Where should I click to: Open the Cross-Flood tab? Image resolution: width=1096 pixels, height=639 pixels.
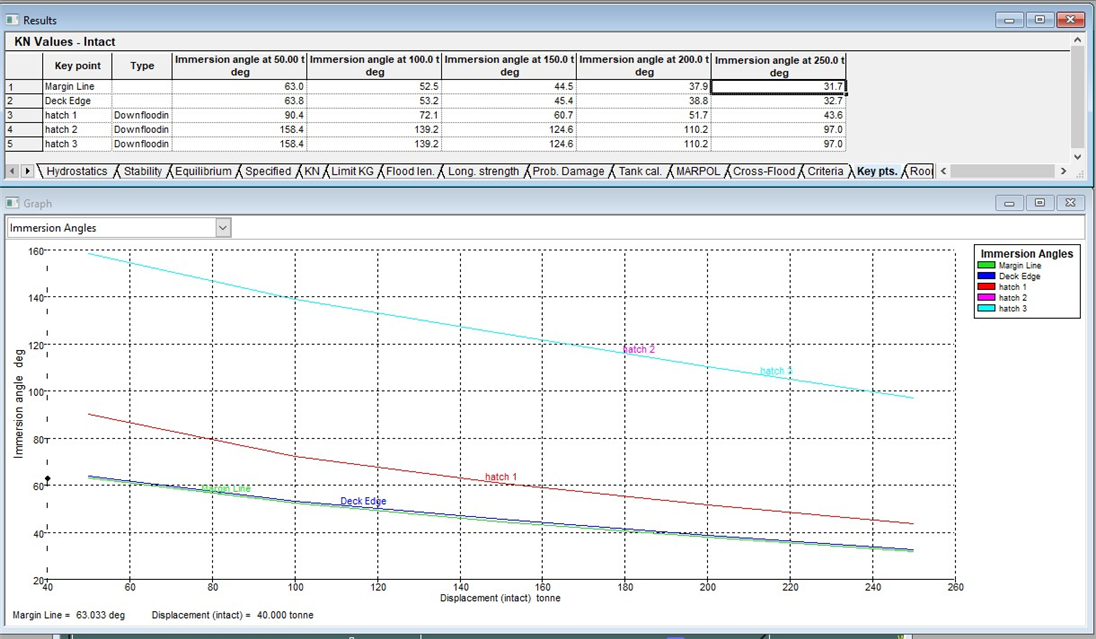[x=763, y=171]
